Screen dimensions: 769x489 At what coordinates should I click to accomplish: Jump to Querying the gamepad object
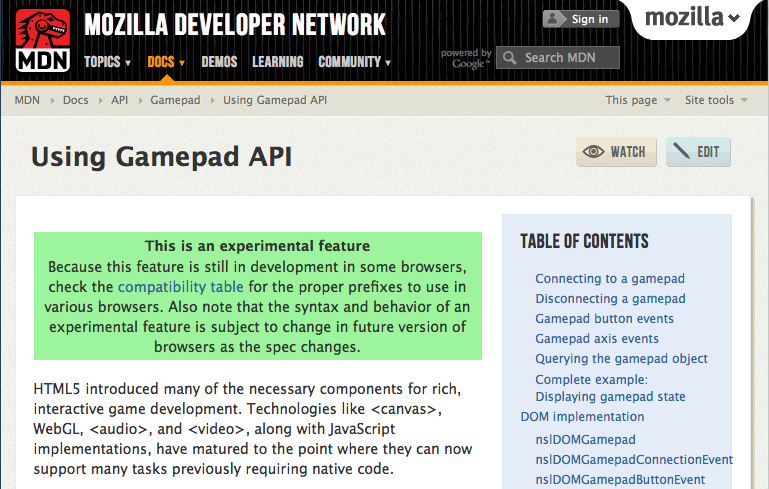coord(621,359)
